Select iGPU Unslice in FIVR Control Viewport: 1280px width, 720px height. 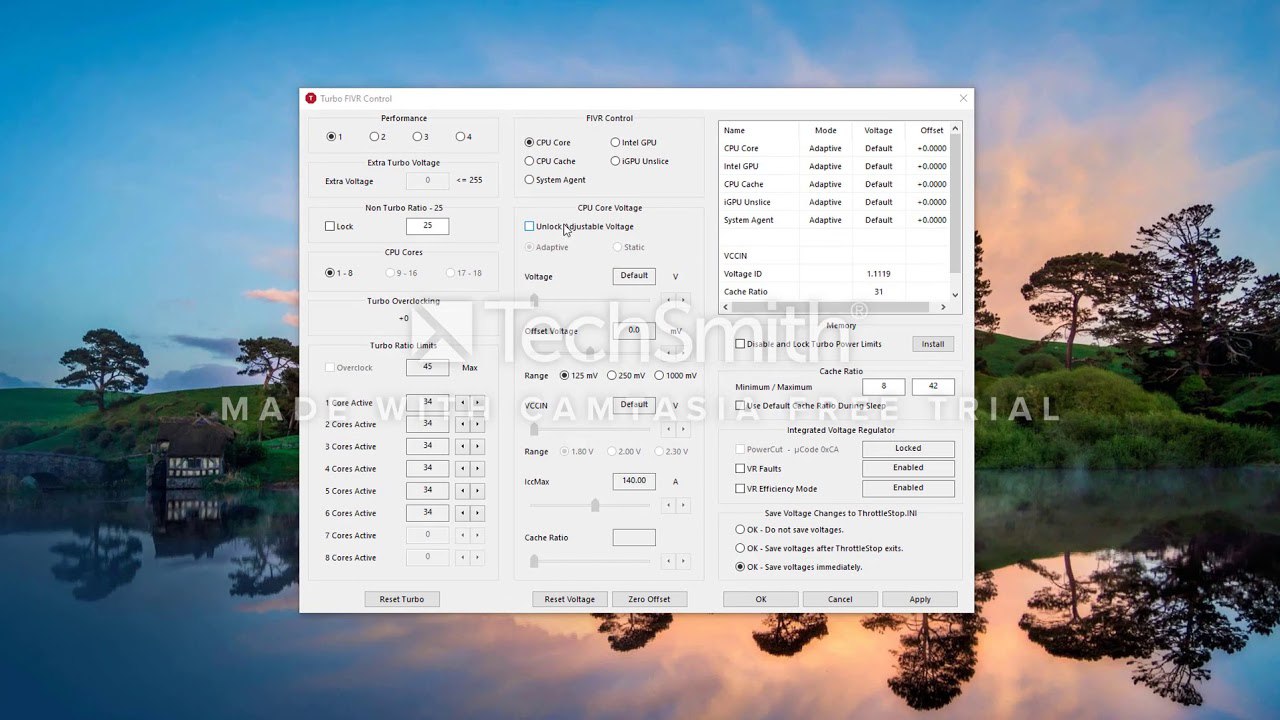coord(615,161)
